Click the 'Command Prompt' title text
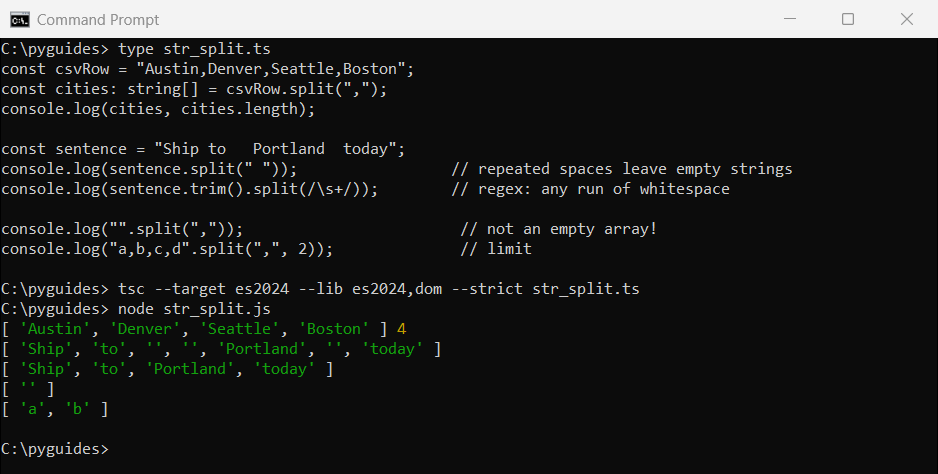 pyautogui.click(x=98, y=20)
